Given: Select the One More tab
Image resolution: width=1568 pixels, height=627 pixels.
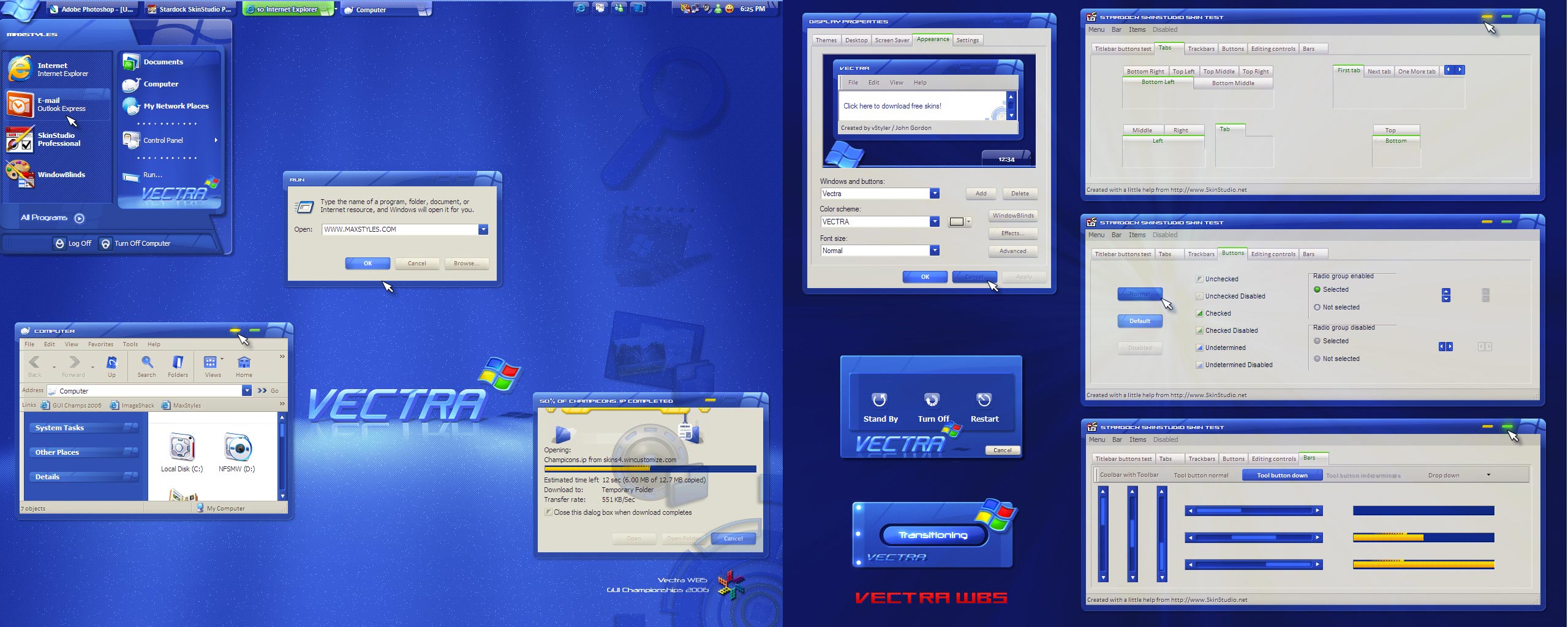Looking at the screenshot, I should click(1417, 71).
